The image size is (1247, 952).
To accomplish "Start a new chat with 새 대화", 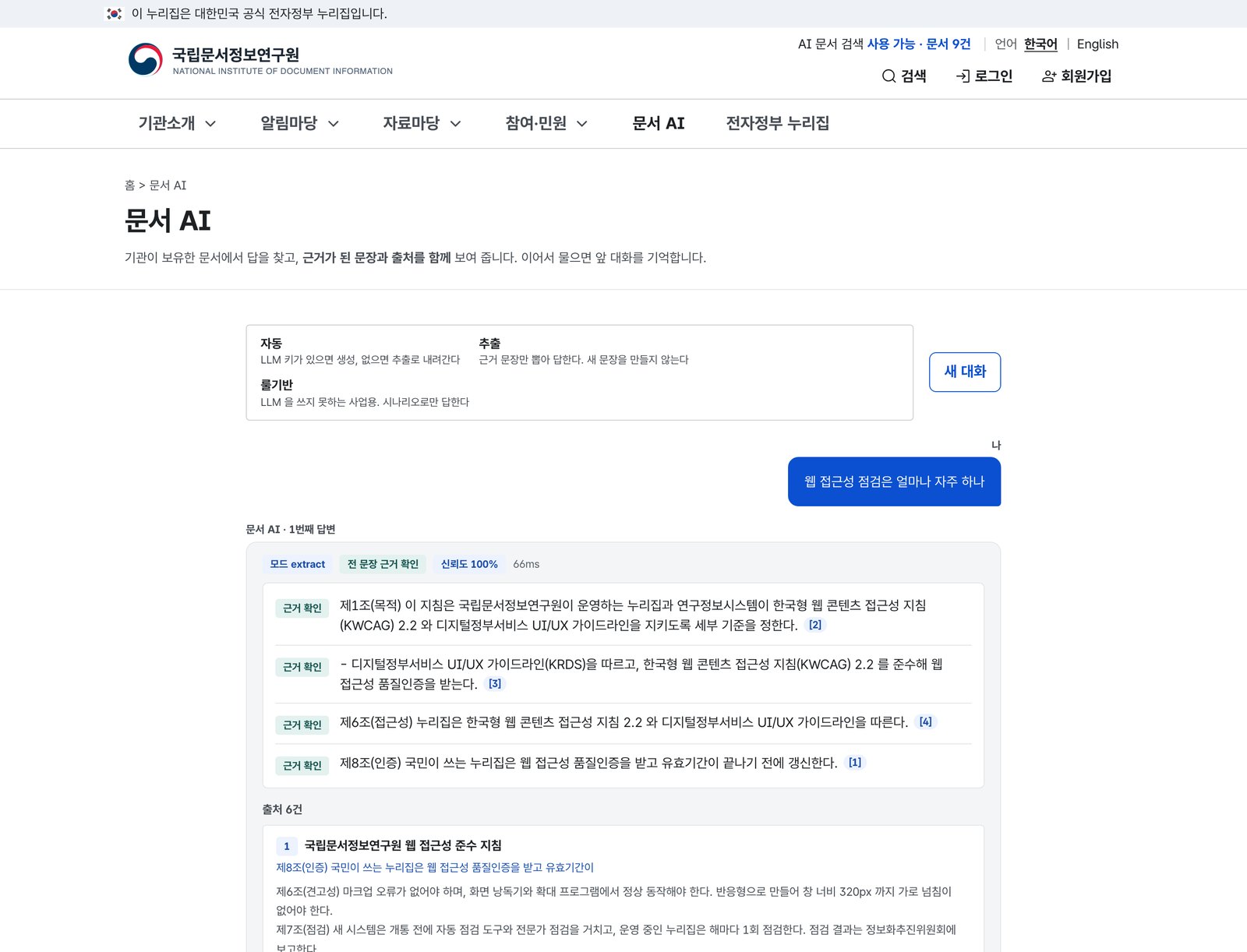I will click(965, 372).
